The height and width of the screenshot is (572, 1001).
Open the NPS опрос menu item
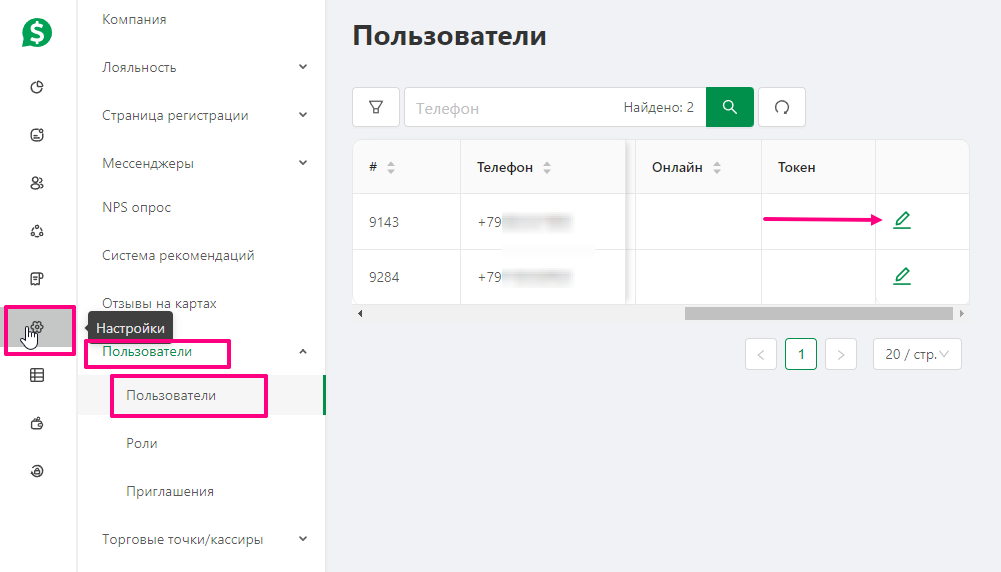[137, 207]
